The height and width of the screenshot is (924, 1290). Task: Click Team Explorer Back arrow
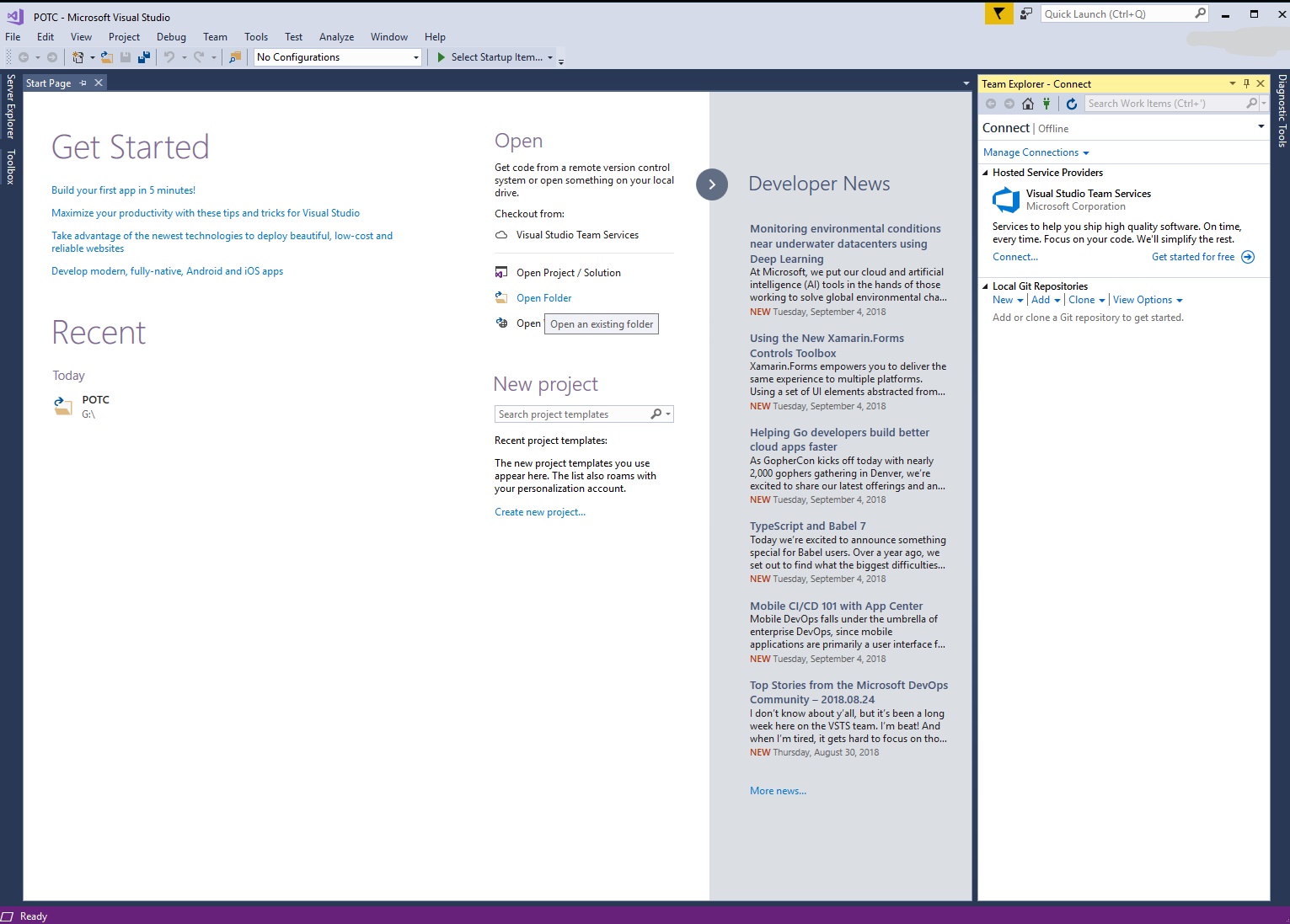[x=991, y=104]
